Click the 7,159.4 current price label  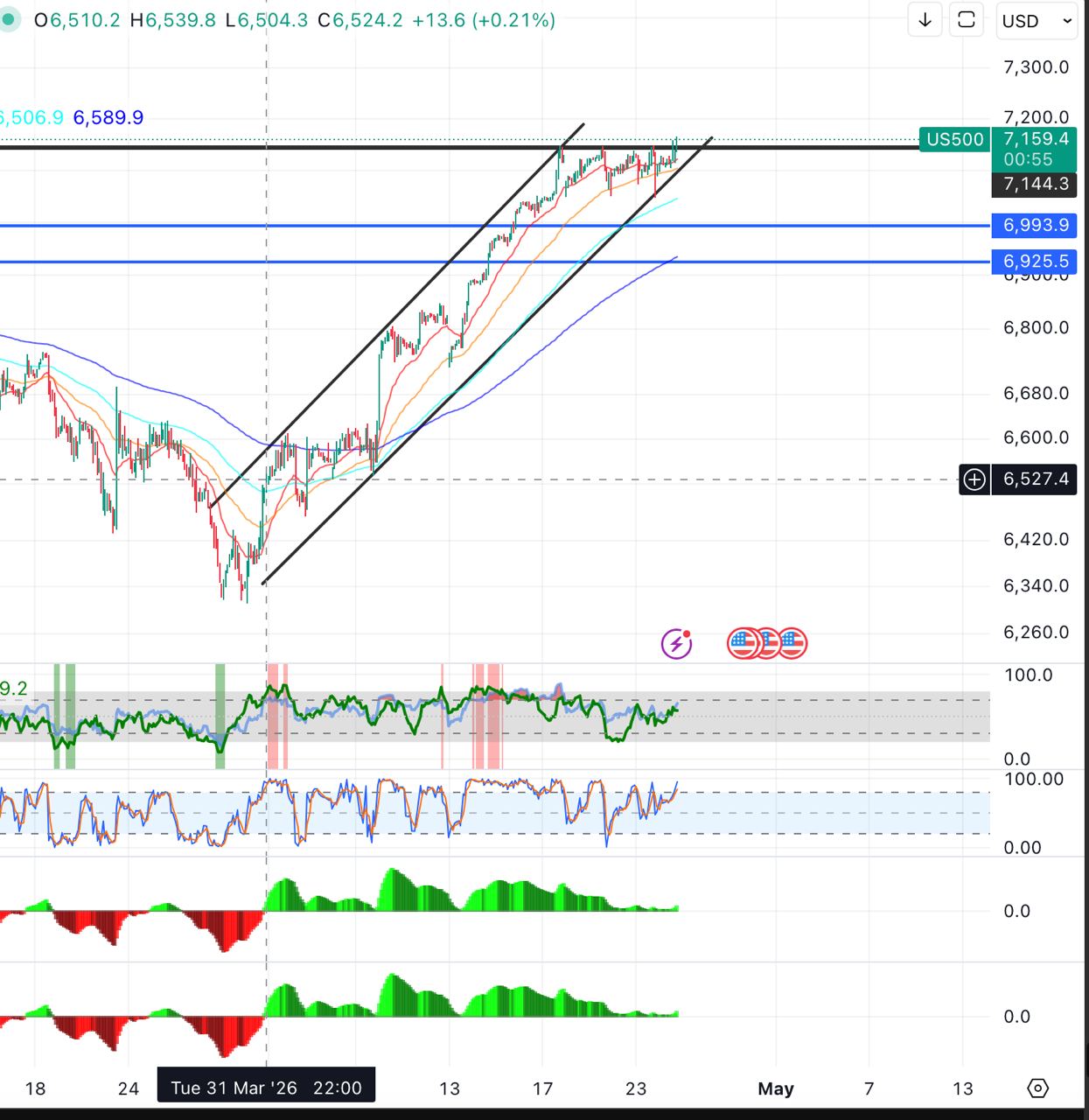(x=1036, y=139)
